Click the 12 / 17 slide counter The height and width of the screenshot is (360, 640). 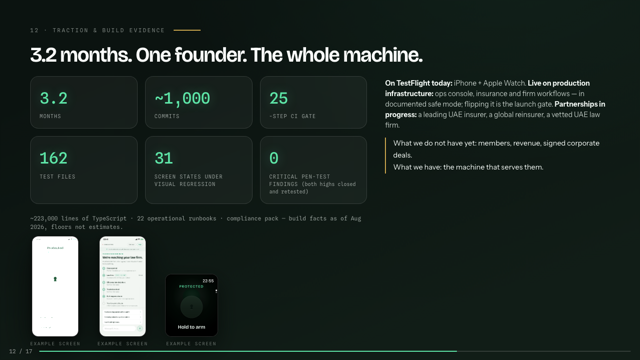[x=20, y=351]
